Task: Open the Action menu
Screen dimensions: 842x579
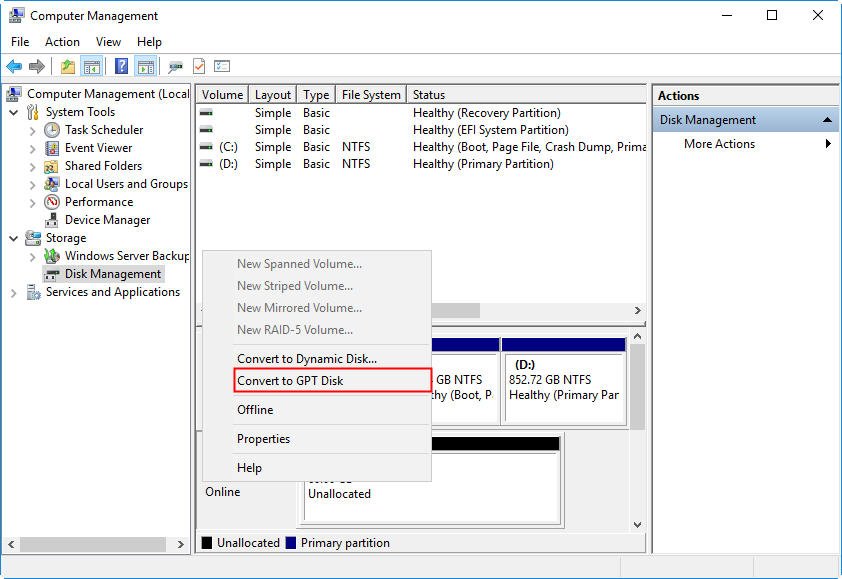Action: tap(62, 42)
